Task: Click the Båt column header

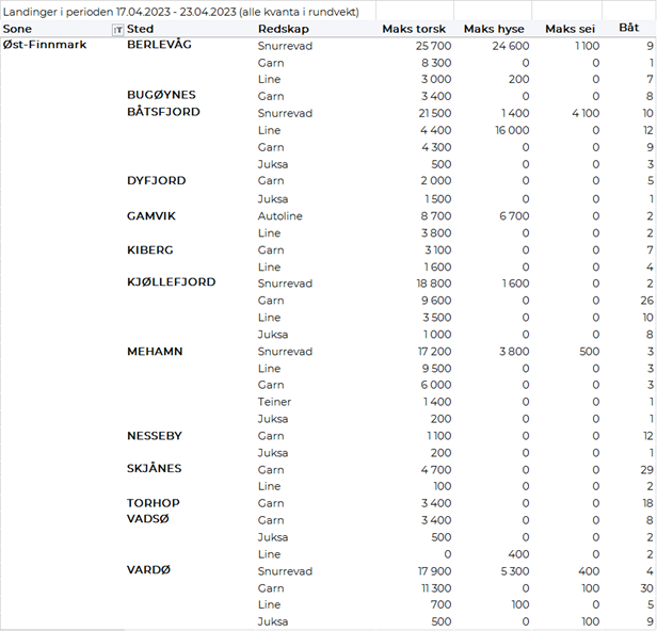Action: coord(629,30)
